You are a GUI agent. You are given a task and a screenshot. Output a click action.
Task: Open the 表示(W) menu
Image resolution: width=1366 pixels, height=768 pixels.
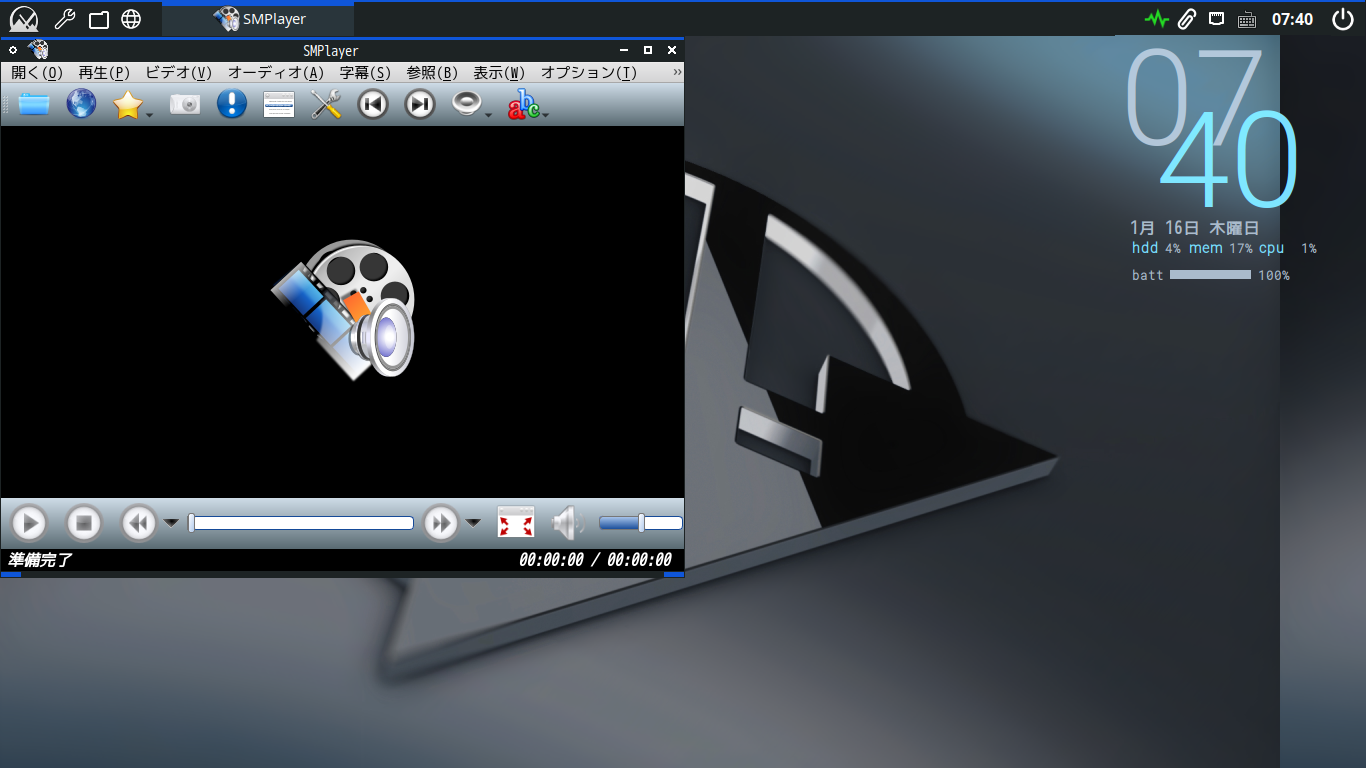click(499, 73)
